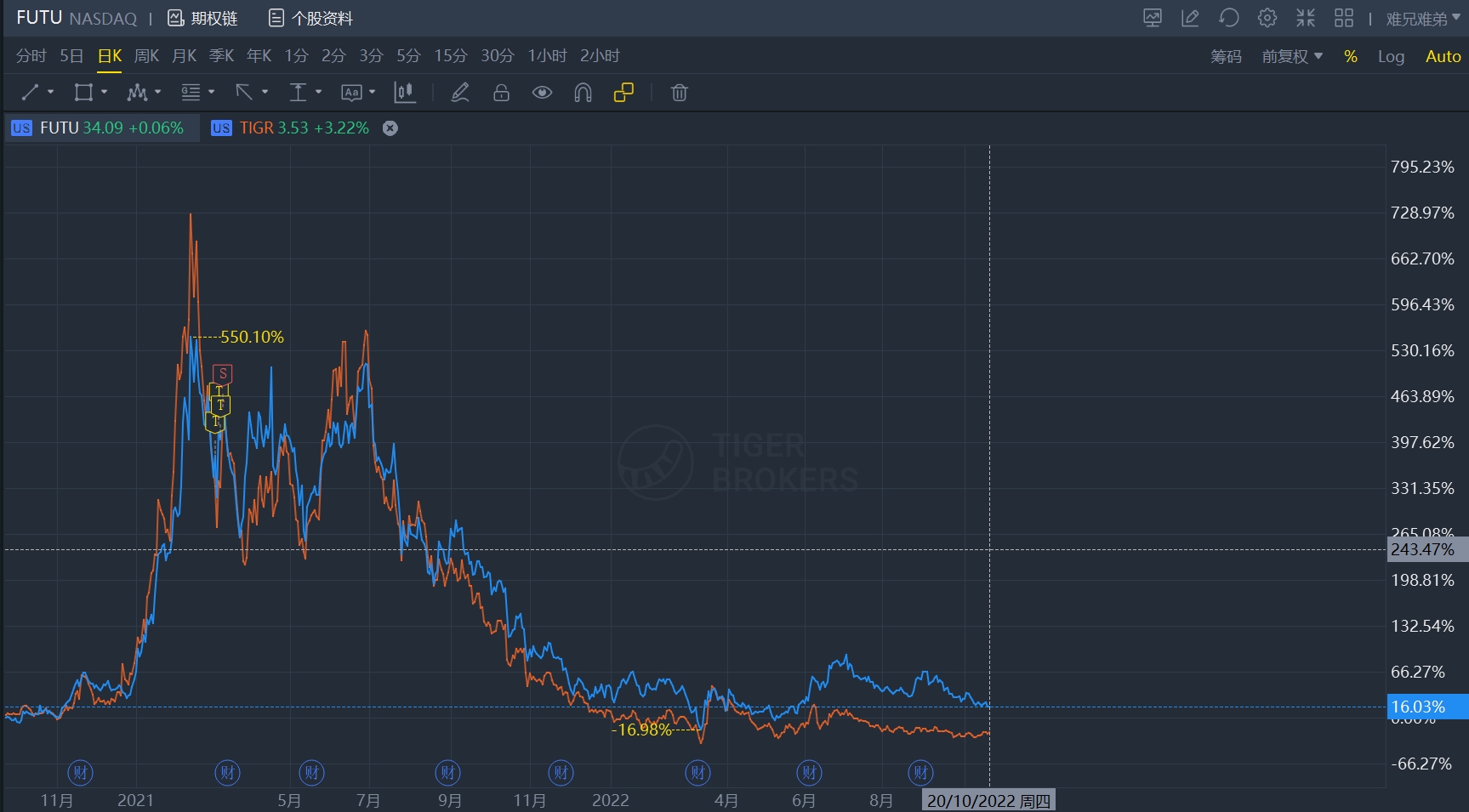Select the 2分 interval
Screen dimensions: 1469x812
coord(333,56)
